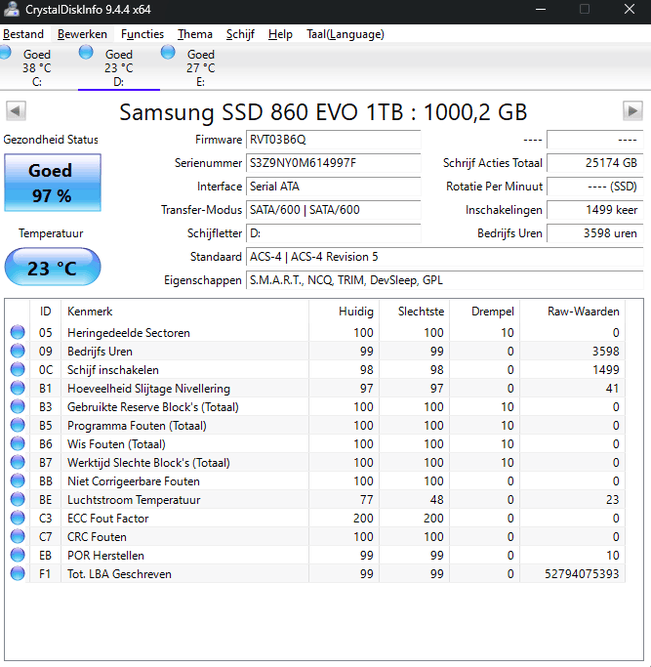Open the Help menu
The image size is (651, 667).
[280, 34]
